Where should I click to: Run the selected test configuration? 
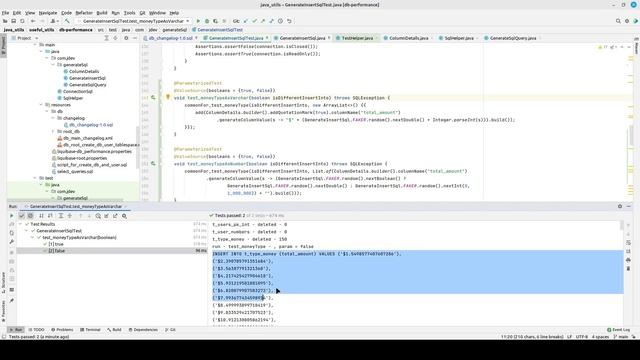pyautogui.click(x=198, y=21)
